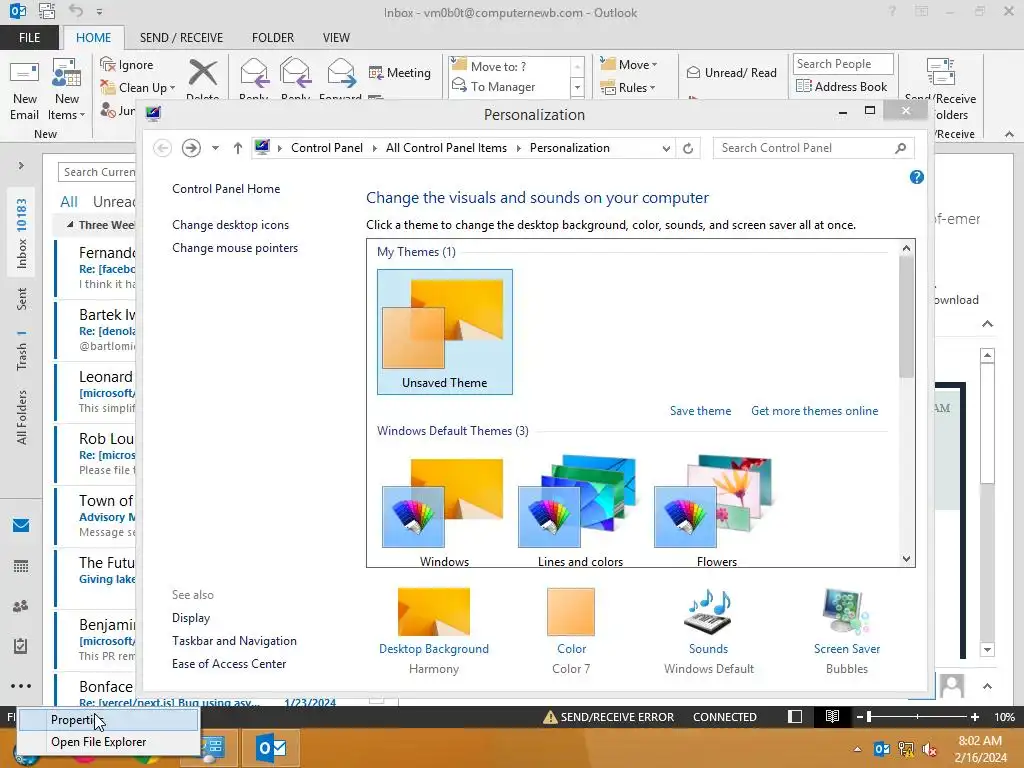Open Screen Saver settings
This screenshot has height=768, width=1024.
pos(846,630)
